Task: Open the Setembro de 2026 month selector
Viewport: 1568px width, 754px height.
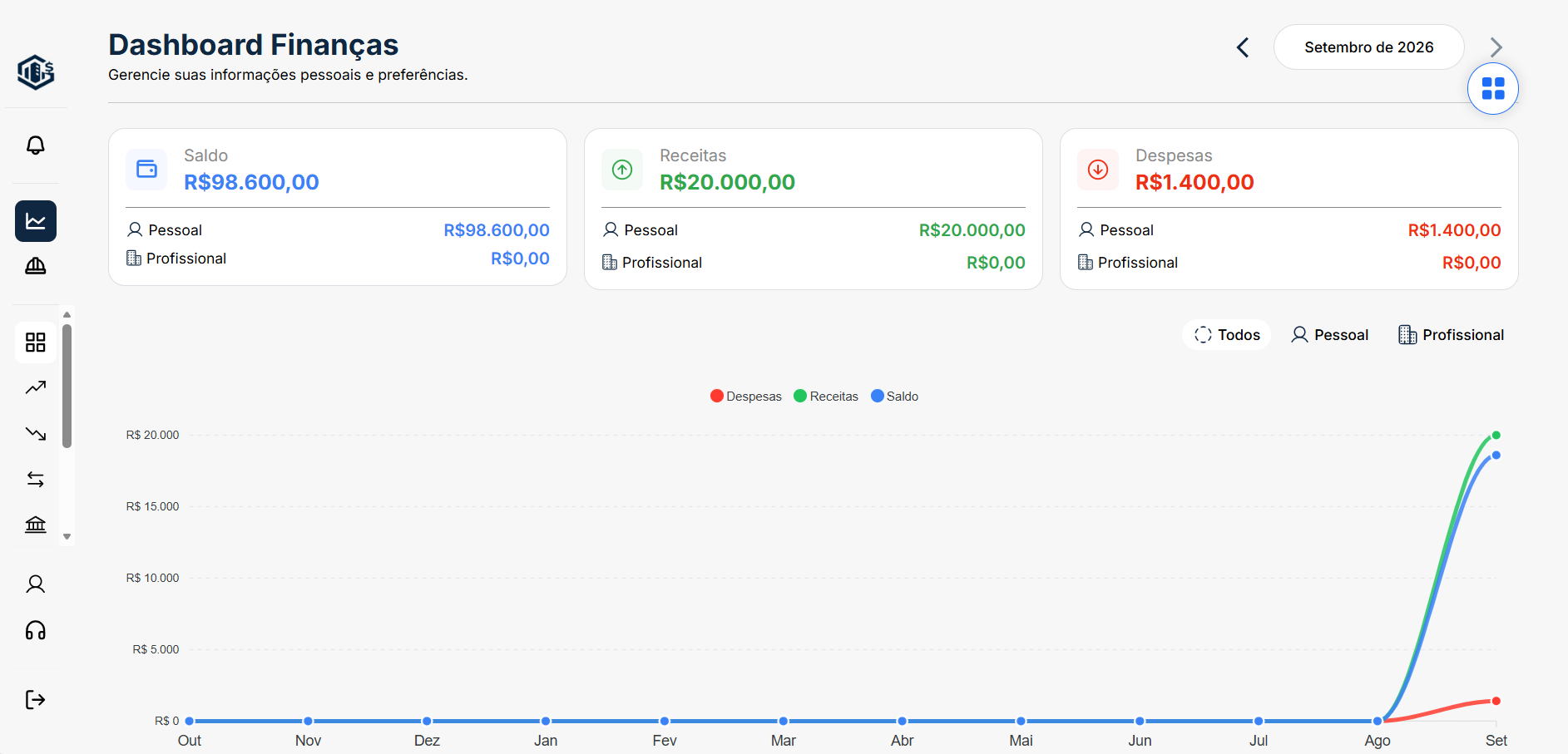Action: click(x=1369, y=47)
